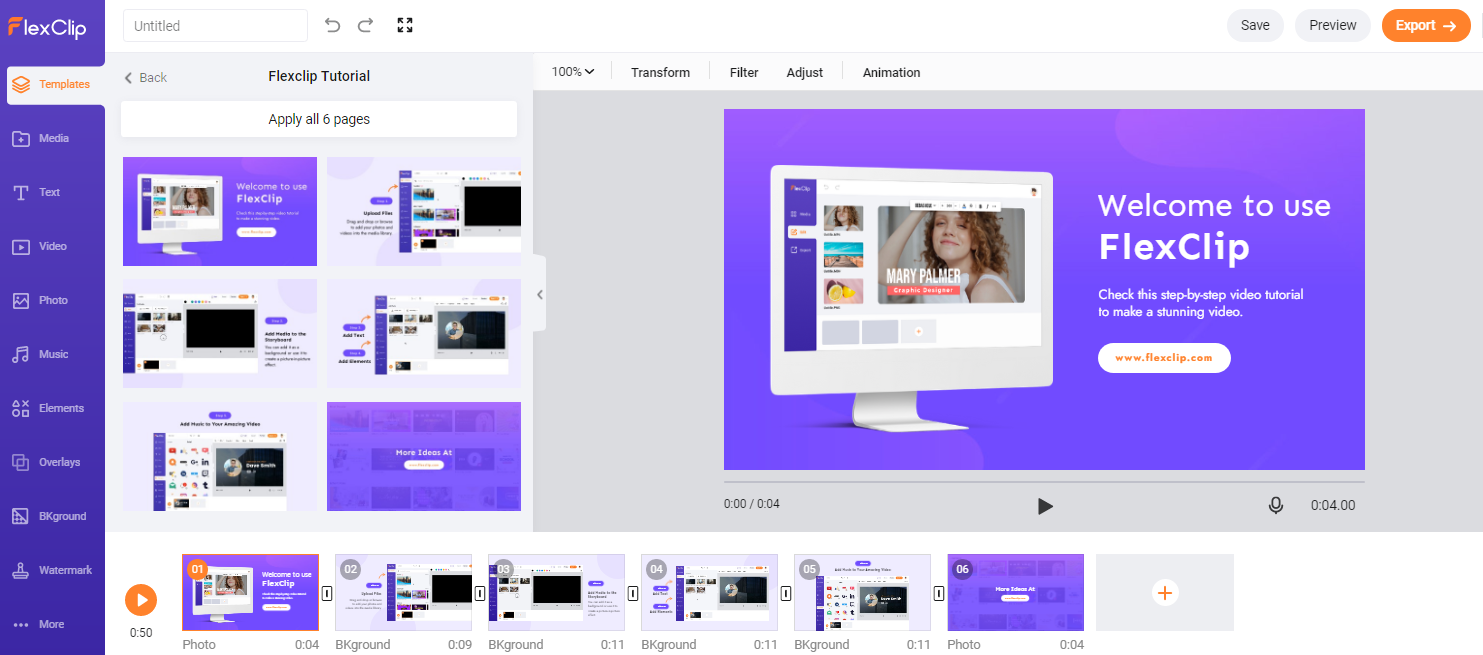Image resolution: width=1483 pixels, height=655 pixels.
Task: Open the Preview
Action: pos(1332,26)
